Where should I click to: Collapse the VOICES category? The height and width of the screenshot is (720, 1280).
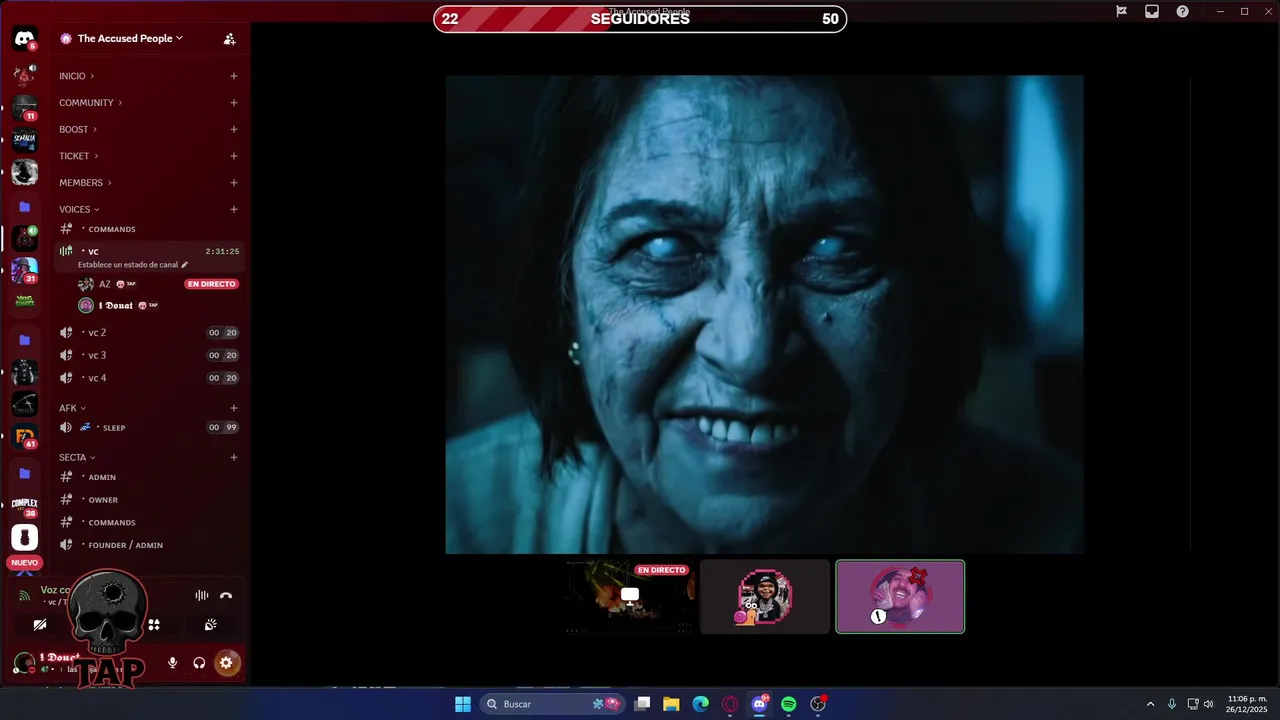pos(79,209)
